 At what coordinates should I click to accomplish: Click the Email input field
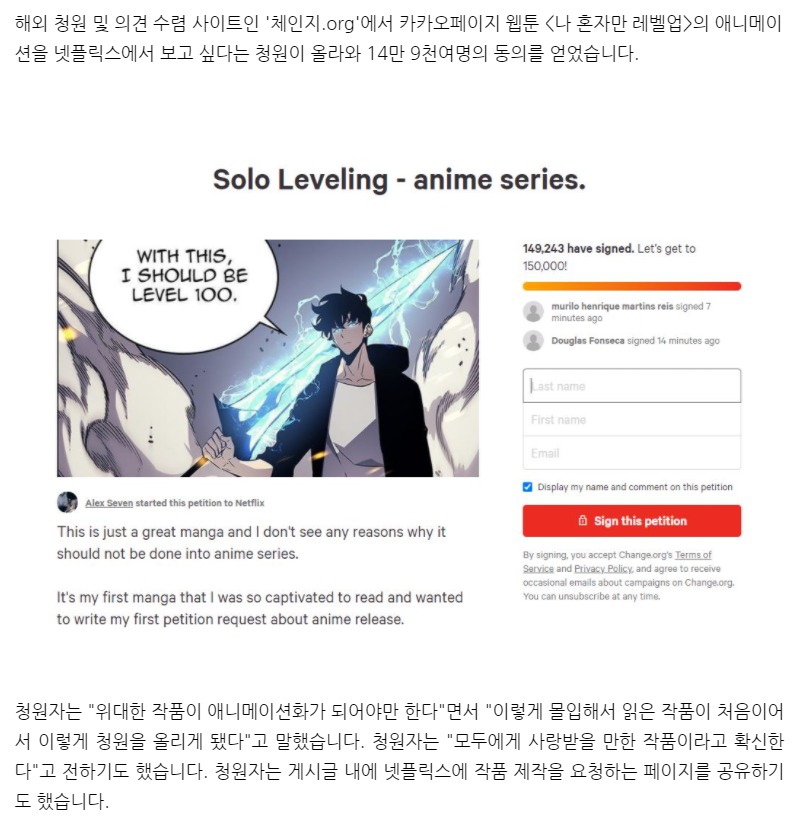632,453
